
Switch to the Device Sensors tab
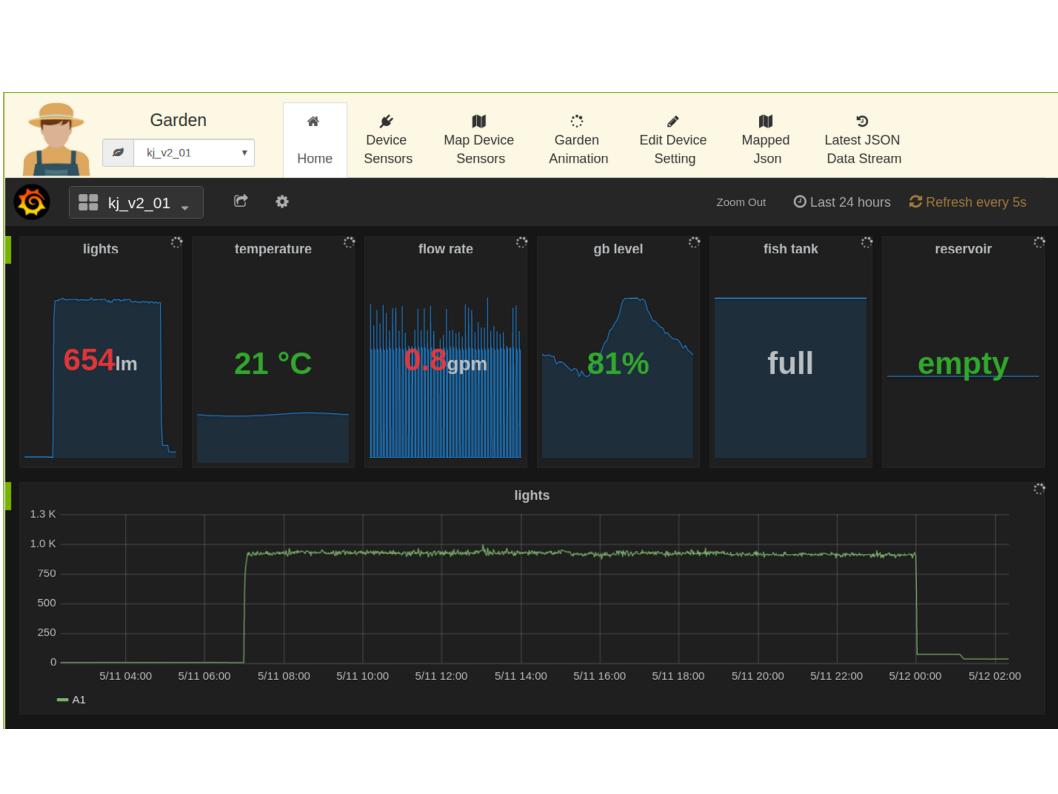point(387,140)
